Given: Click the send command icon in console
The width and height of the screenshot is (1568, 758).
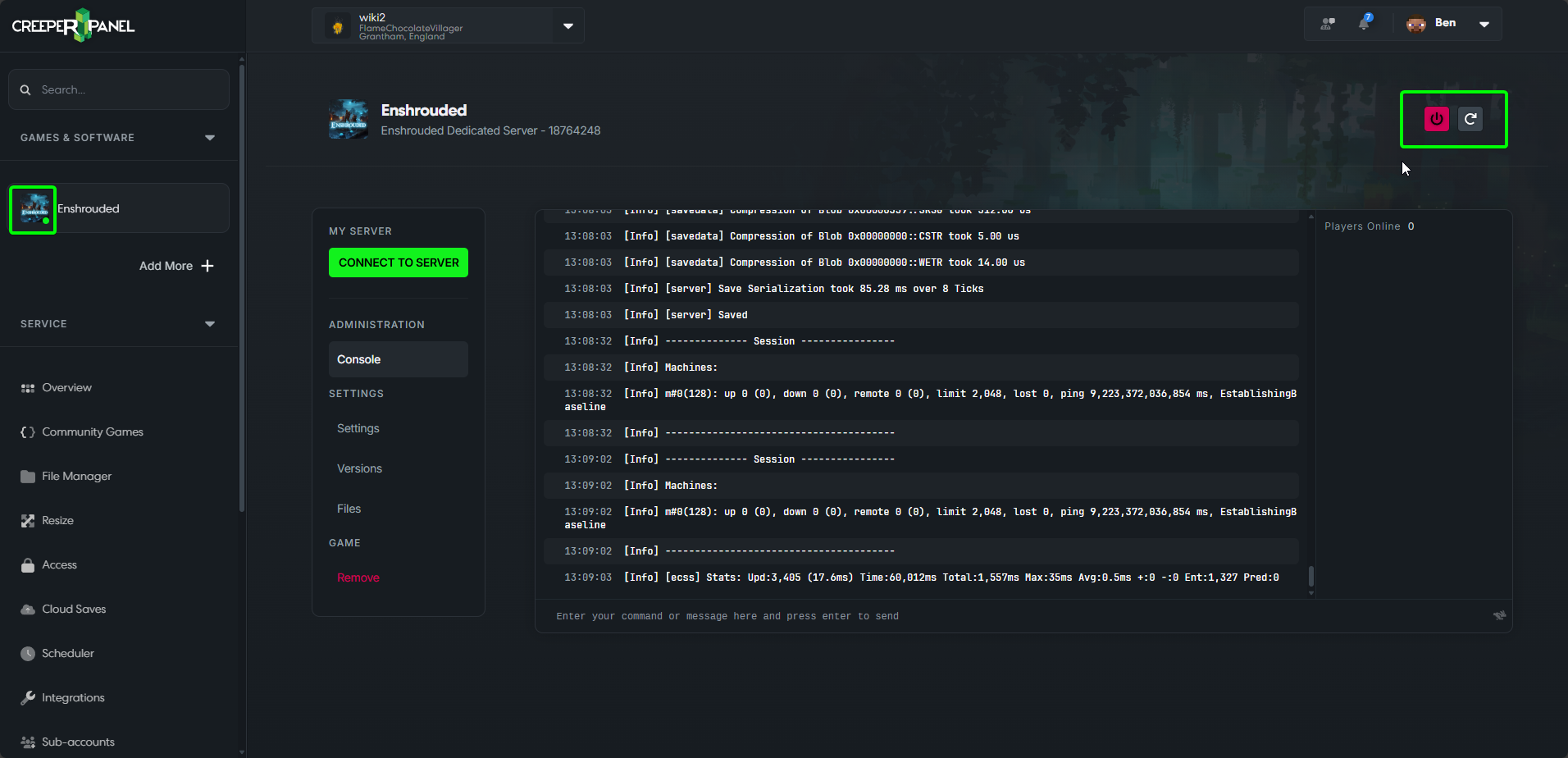Looking at the screenshot, I should 1499,615.
